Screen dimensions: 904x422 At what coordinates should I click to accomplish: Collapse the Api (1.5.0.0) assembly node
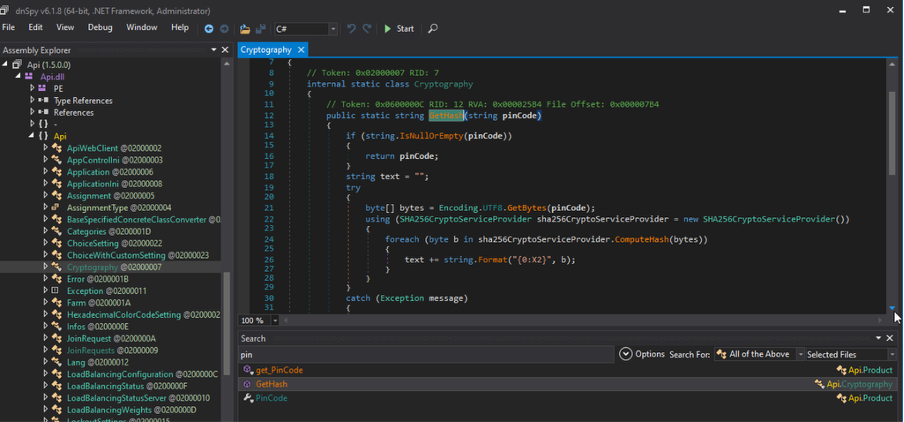(6, 65)
